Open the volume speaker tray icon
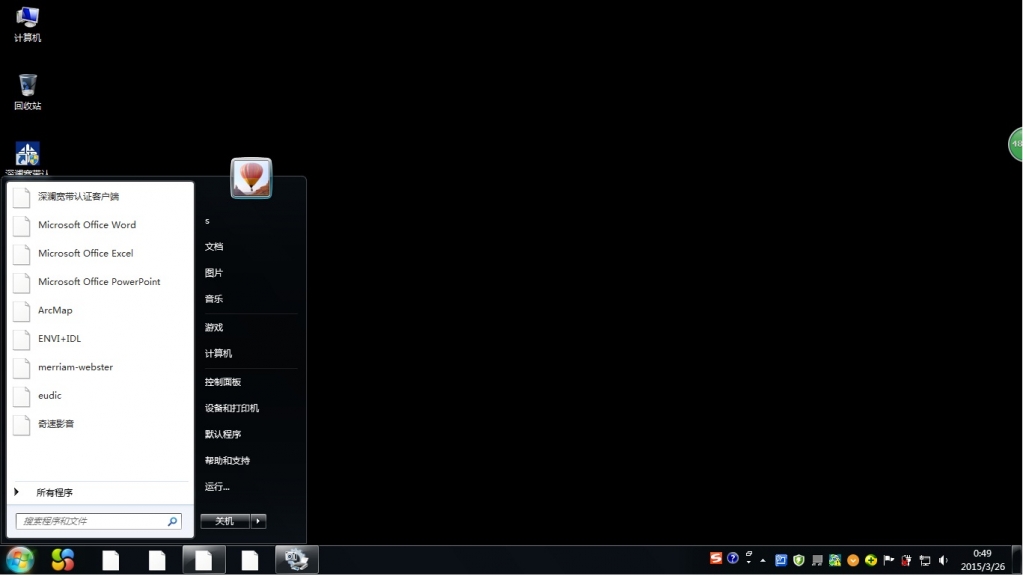The image size is (1023, 576). tap(944, 560)
